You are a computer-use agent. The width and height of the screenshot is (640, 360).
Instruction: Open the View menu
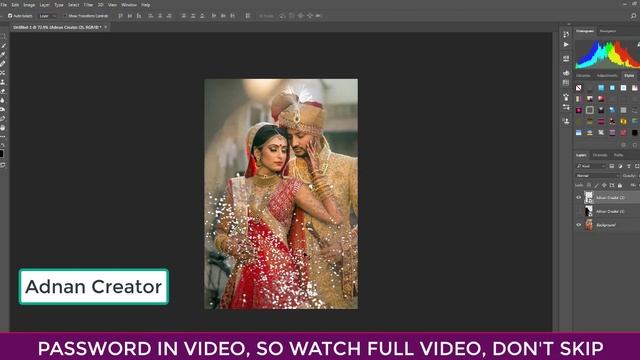click(112, 5)
